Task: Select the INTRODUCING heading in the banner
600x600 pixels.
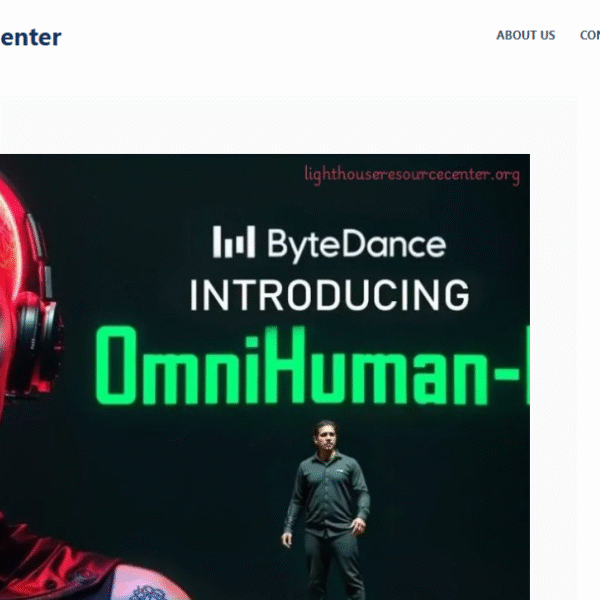Action: tap(329, 295)
